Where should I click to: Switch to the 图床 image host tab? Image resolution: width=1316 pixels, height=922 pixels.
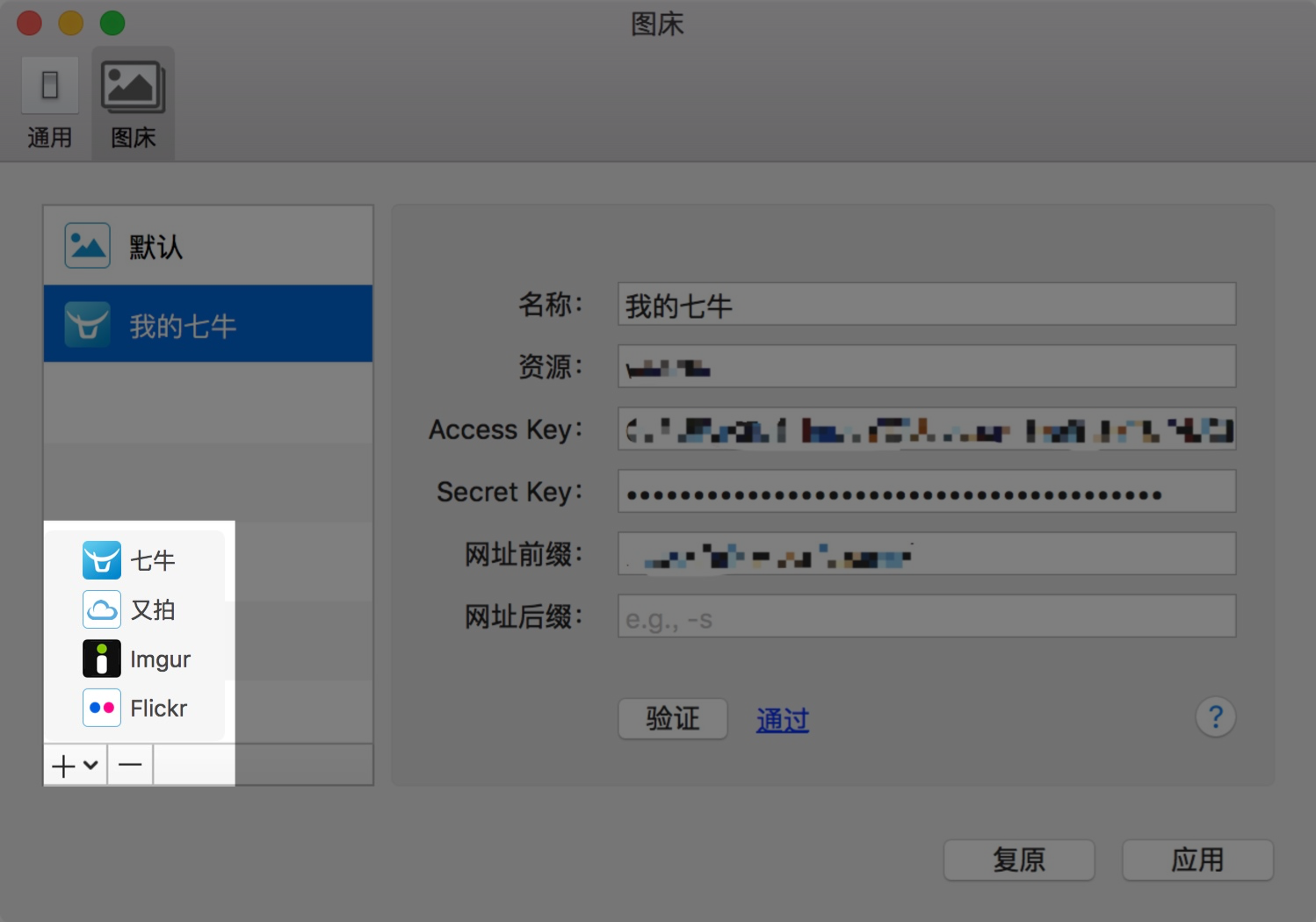coord(133,103)
